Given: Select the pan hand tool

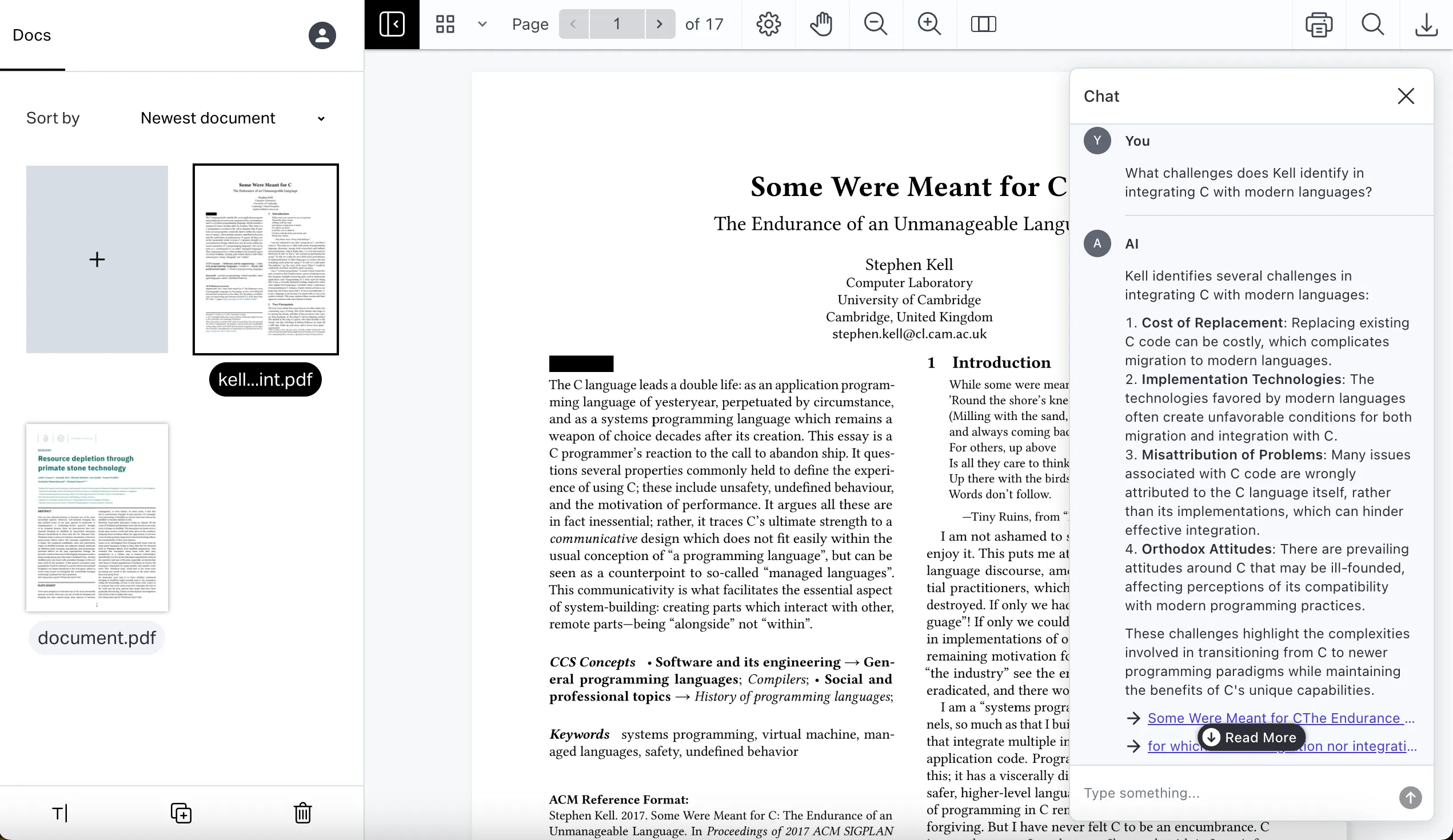Looking at the screenshot, I should (x=821, y=24).
